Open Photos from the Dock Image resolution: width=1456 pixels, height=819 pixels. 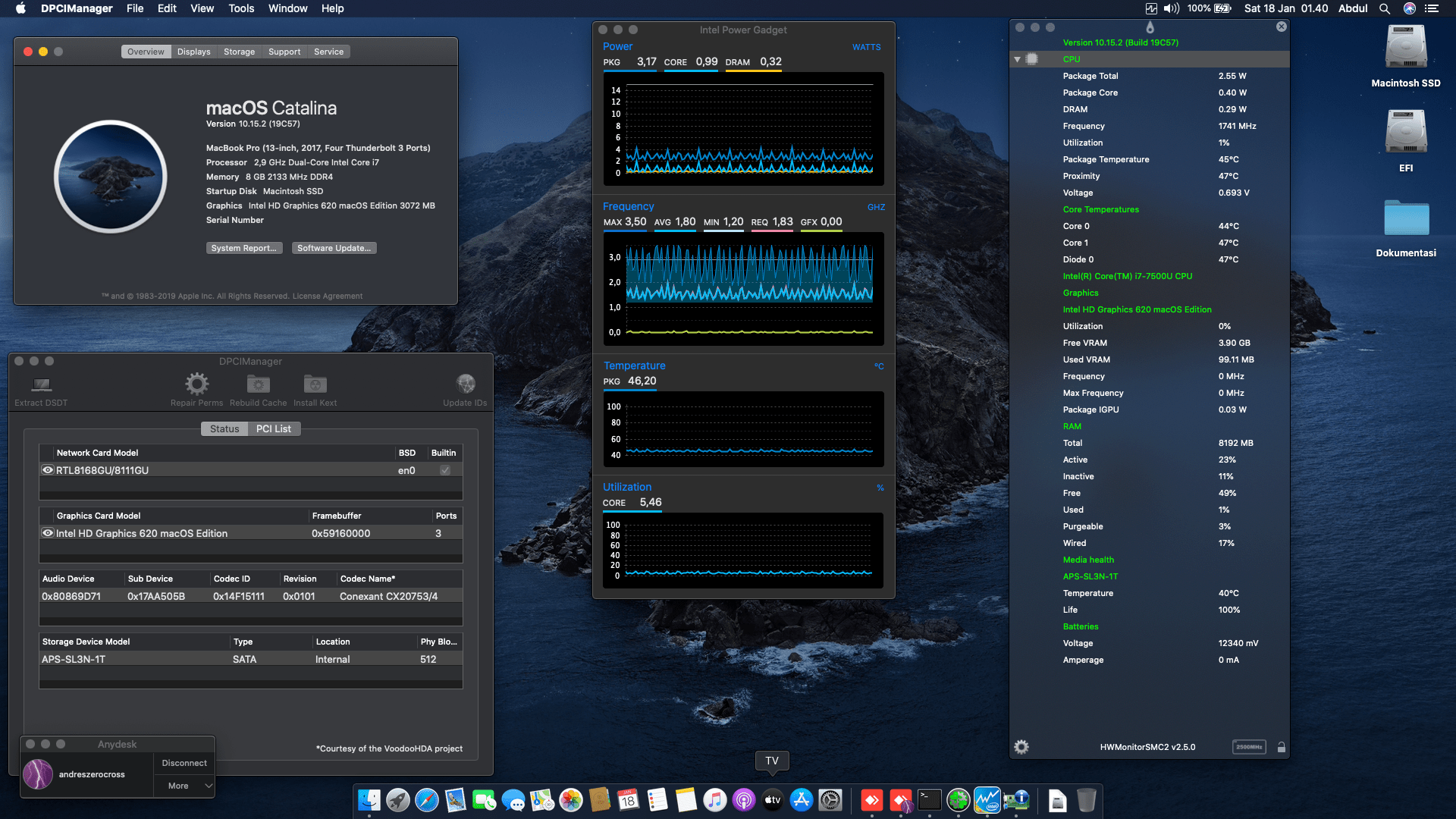pyautogui.click(x=571, y=800)
